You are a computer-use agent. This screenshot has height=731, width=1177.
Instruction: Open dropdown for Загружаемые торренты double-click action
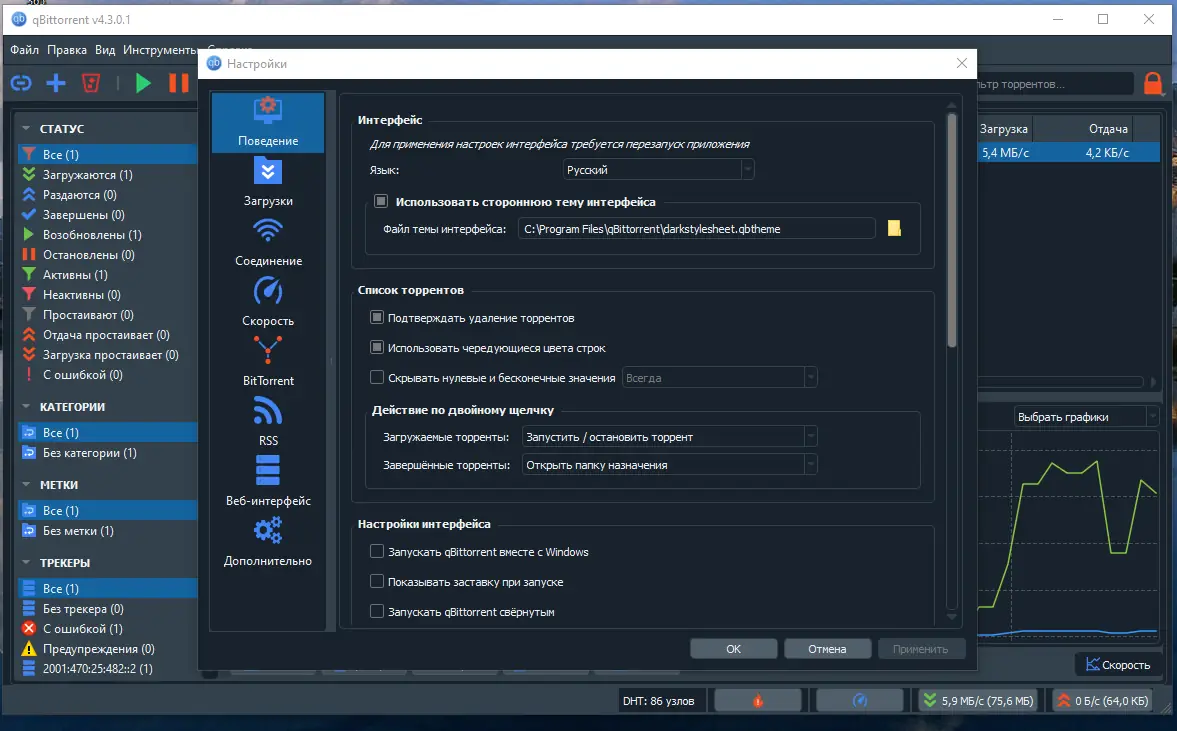coord(810,436)
